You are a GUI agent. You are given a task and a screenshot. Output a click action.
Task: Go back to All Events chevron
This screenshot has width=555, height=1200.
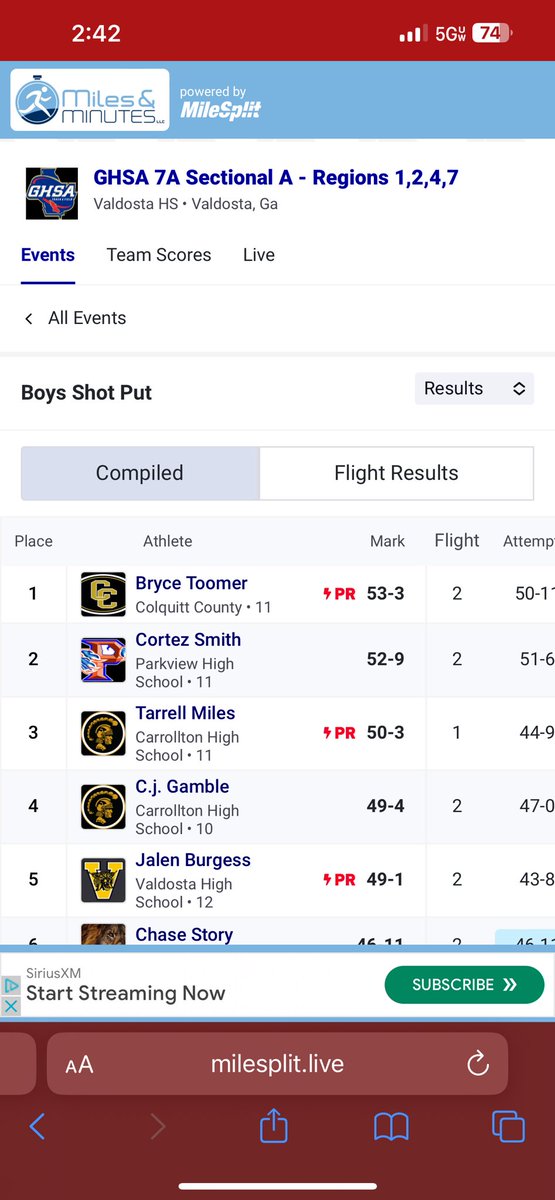28,318
